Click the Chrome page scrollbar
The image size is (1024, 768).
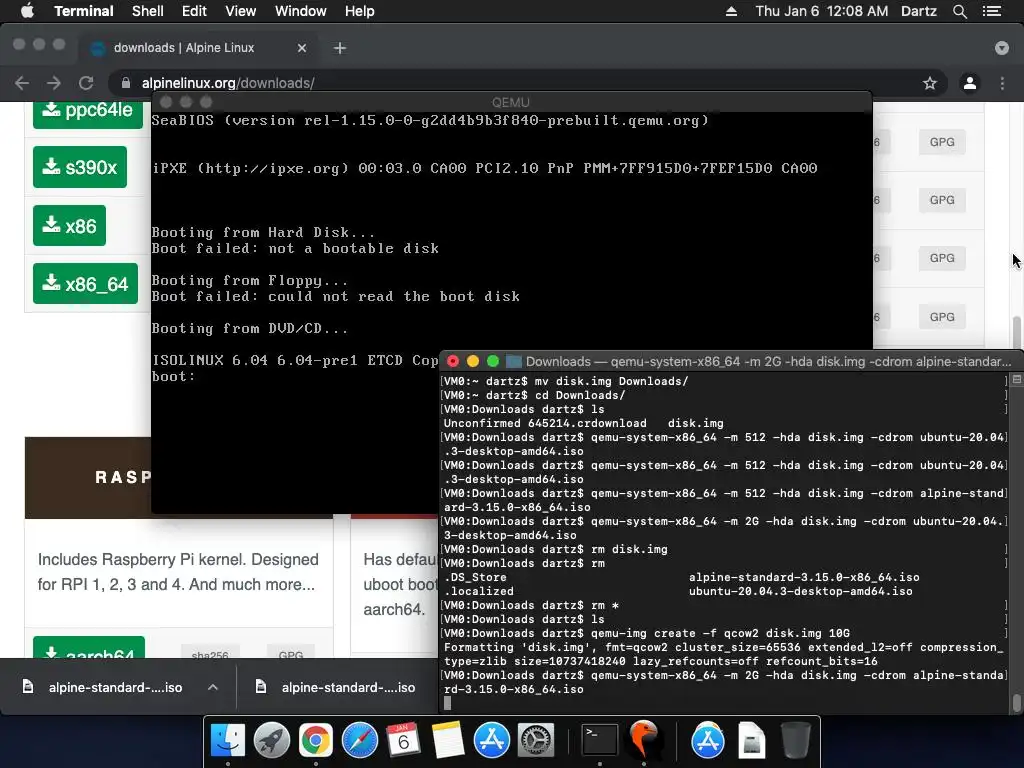click(x=1017, y=333)
